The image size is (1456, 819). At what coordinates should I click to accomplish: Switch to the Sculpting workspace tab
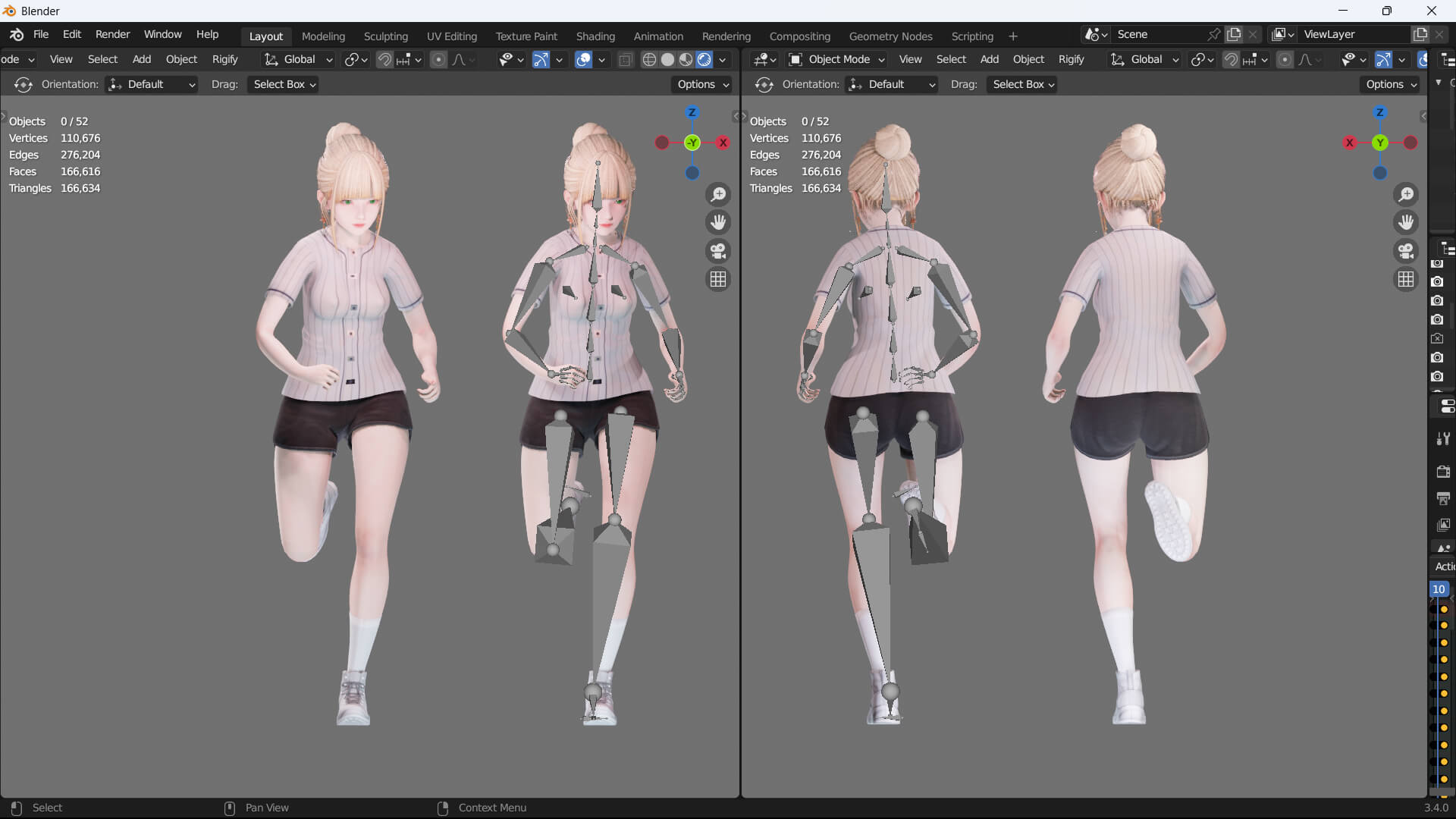click(385, 36)
